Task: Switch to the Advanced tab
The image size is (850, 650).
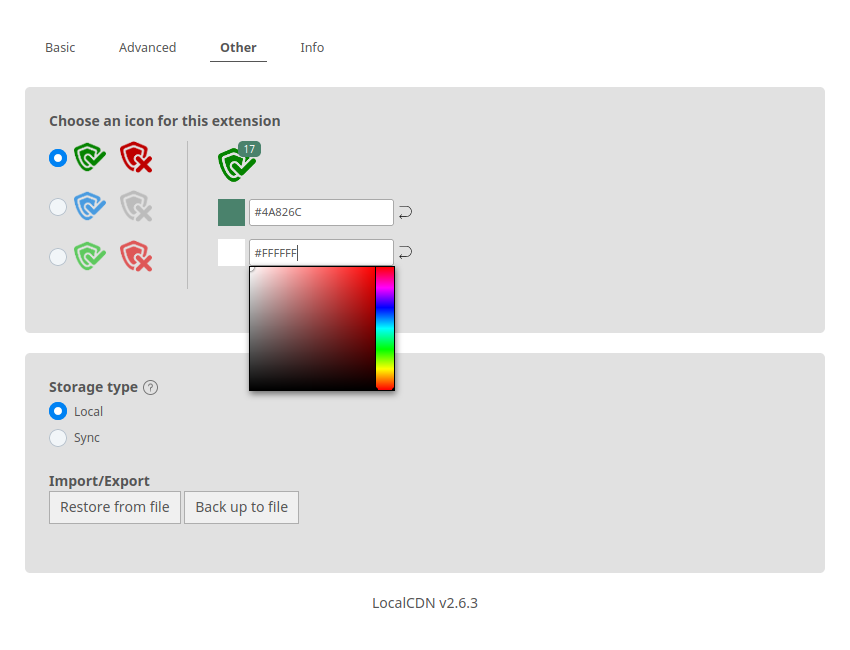Action: [x=147, y=48]
